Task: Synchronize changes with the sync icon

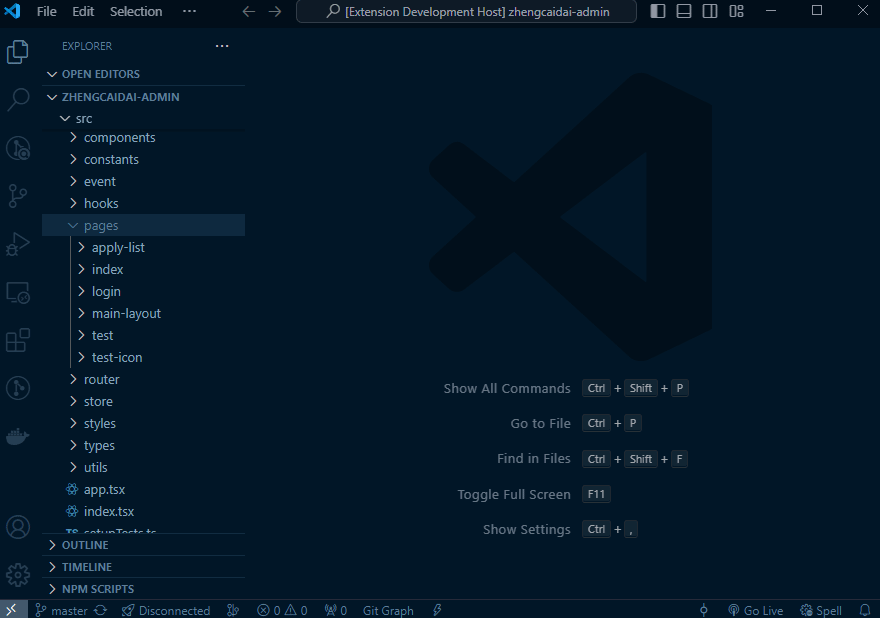Action: (100, 610)
